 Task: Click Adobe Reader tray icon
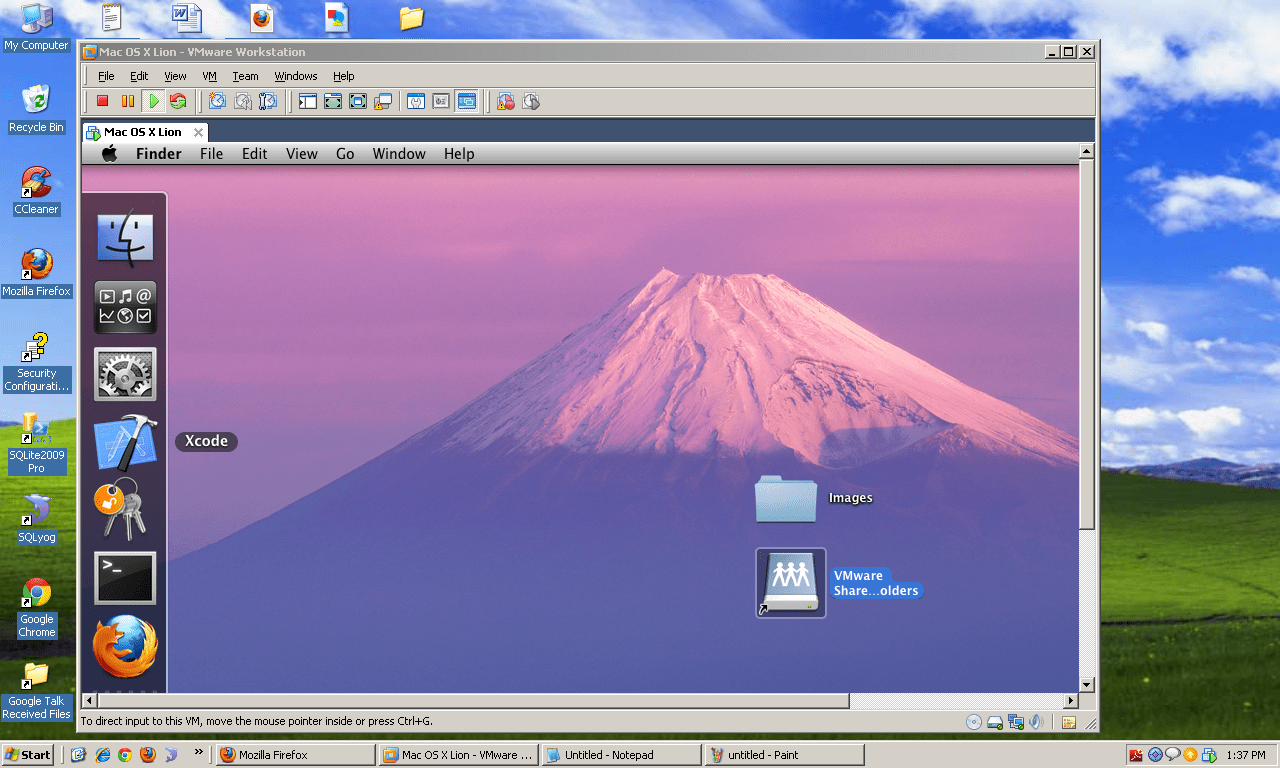[1136, 755]
